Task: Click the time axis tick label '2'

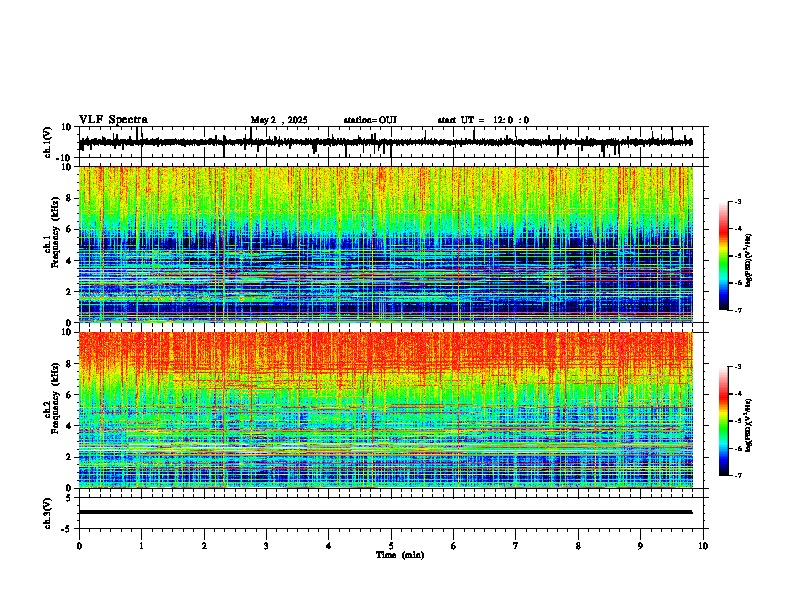Action: click(204, 545)
